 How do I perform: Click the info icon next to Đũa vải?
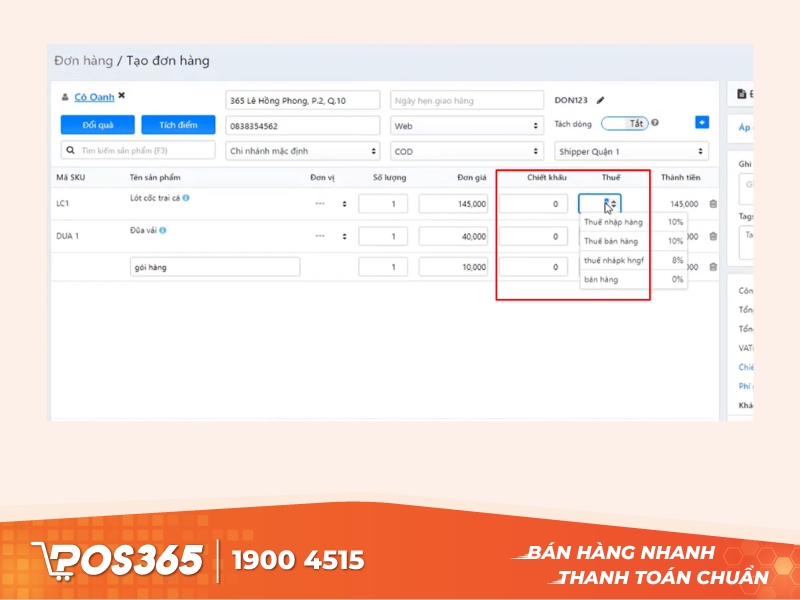(x=163, y=230)
